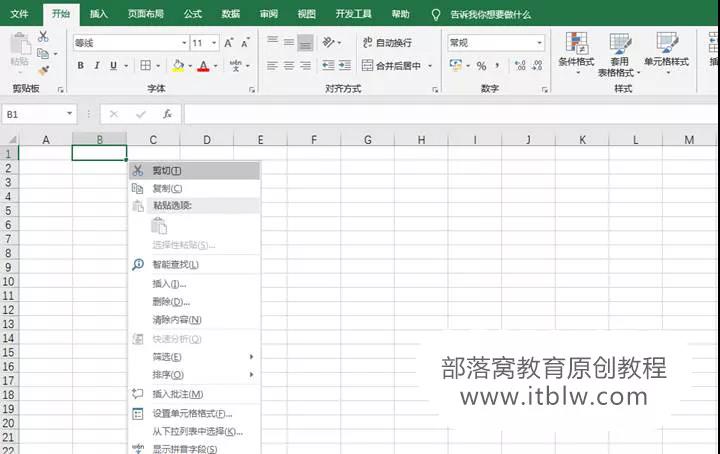
Task: Align text left
Action: tap(272, 66)
